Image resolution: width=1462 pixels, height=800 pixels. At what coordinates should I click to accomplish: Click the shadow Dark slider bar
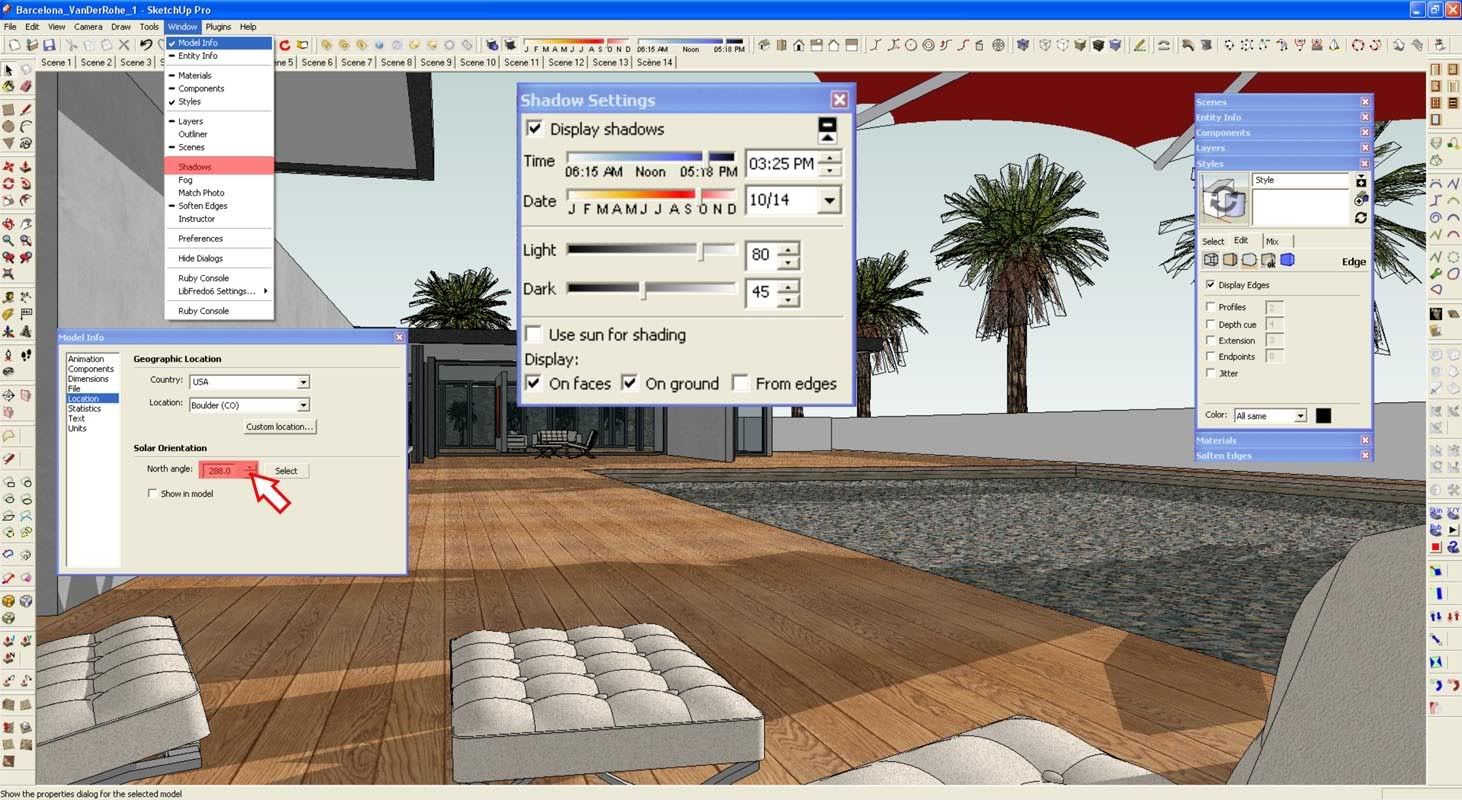[651, 290]
